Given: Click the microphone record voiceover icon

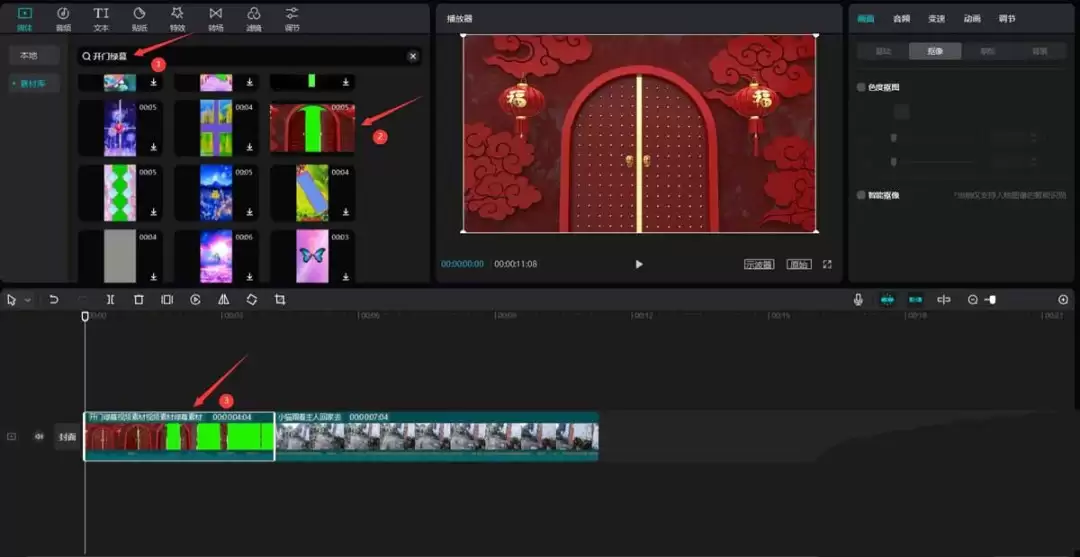Looking at the screenshot, I should pyautogui.click(x=858, y=300).
